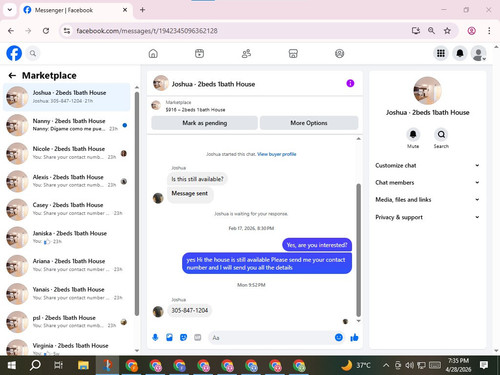Image resolution: width=500 pixels, height=375 pixels.
Task: Open Task View on the taskbar
Action: (59, 366)
